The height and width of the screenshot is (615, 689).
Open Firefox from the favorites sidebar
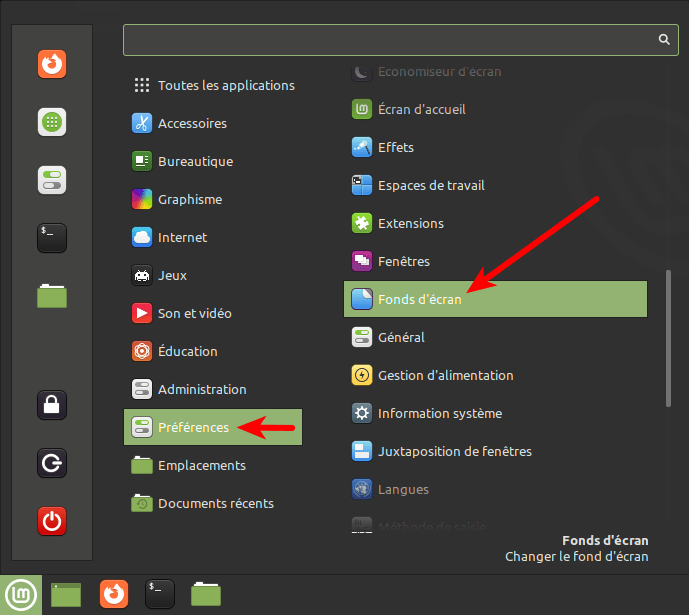pos(52,65)
